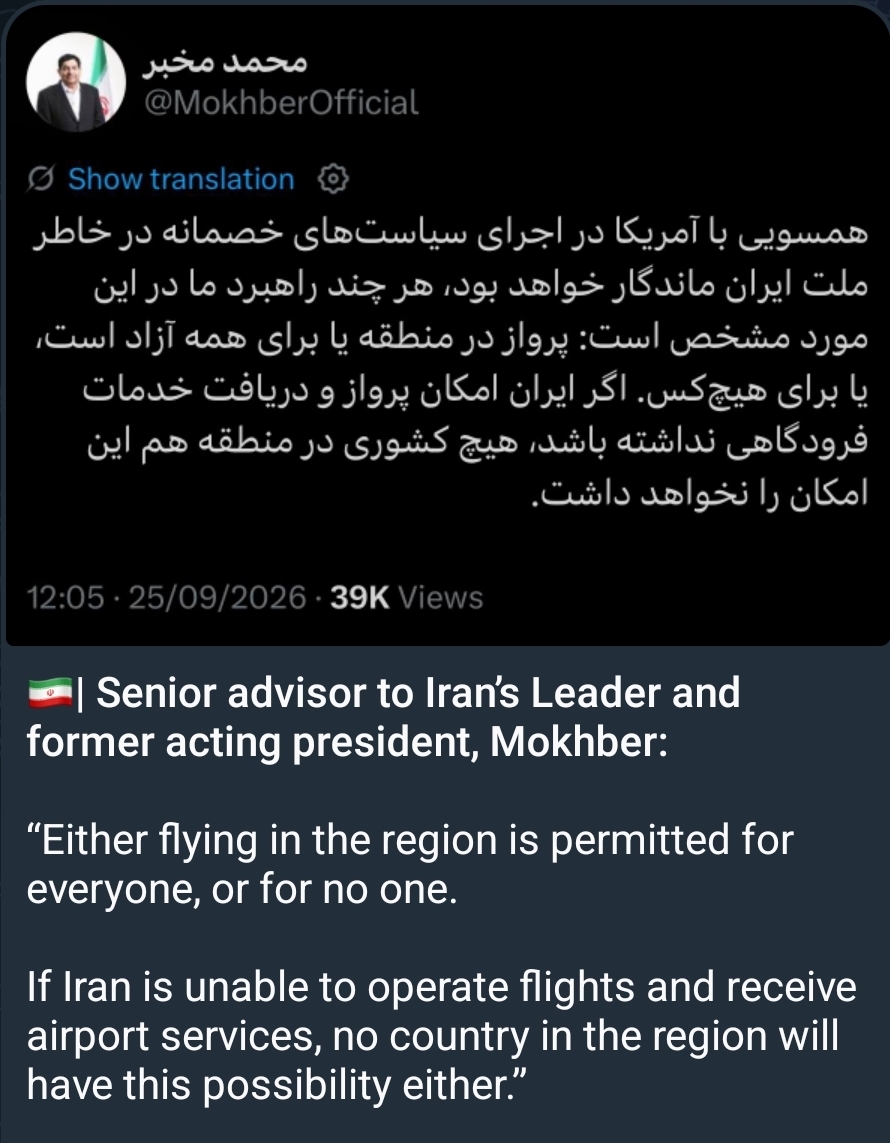Screen dimensions: 890x1143
Task: Click the Senior advisor to Iran's Leader heading
Action: pos(418,693)
